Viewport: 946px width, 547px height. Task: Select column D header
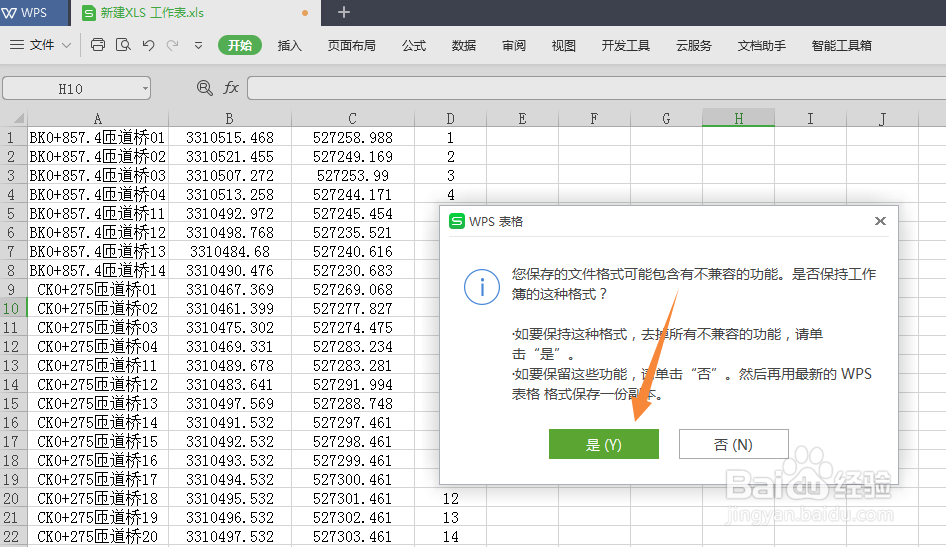[450, 118]
